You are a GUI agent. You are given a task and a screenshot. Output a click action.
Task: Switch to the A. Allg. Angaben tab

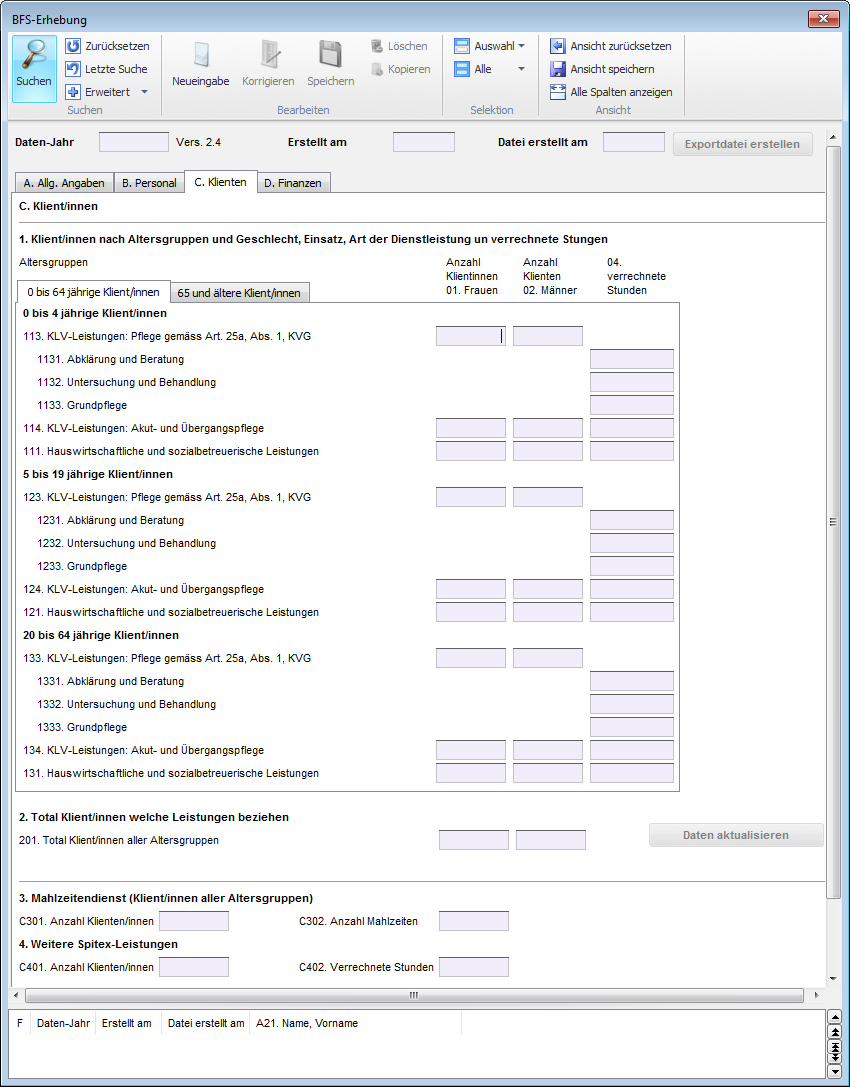(x=64, y=182)
